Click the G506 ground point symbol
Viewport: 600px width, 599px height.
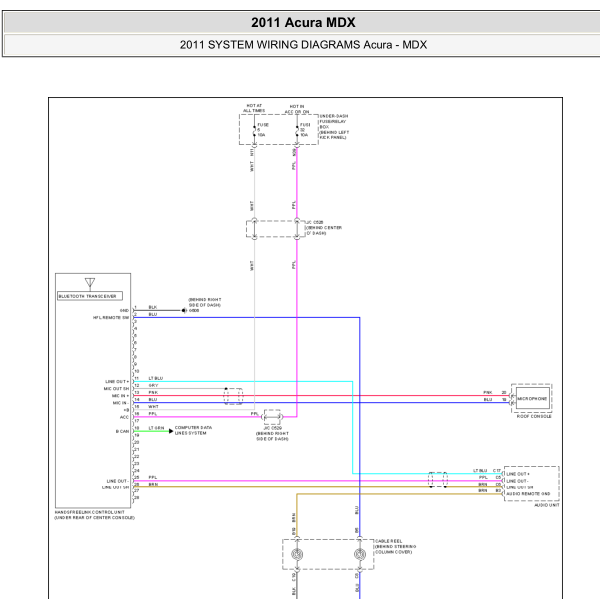coord(184,310)
